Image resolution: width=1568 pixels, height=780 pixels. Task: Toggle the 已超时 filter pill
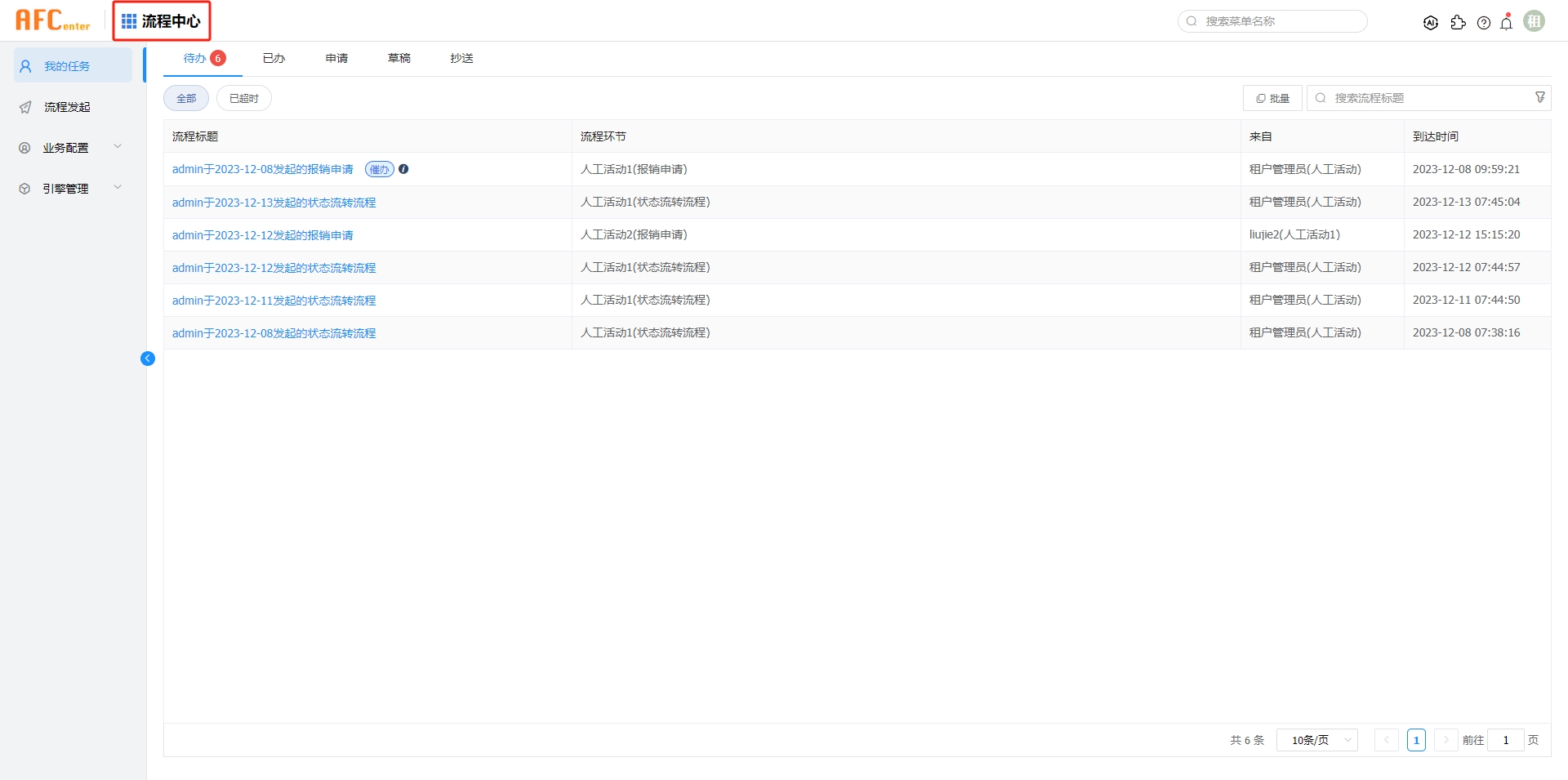[243, 98]
